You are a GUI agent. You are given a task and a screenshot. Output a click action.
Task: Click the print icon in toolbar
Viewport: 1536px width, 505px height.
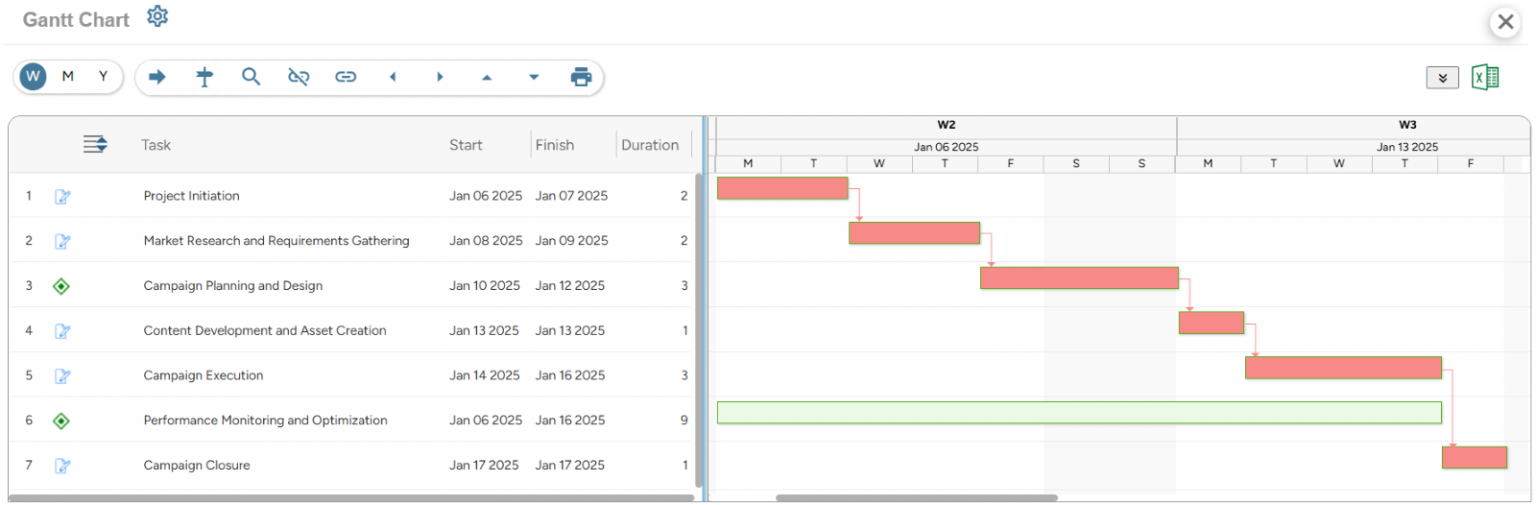click(581, 77)
